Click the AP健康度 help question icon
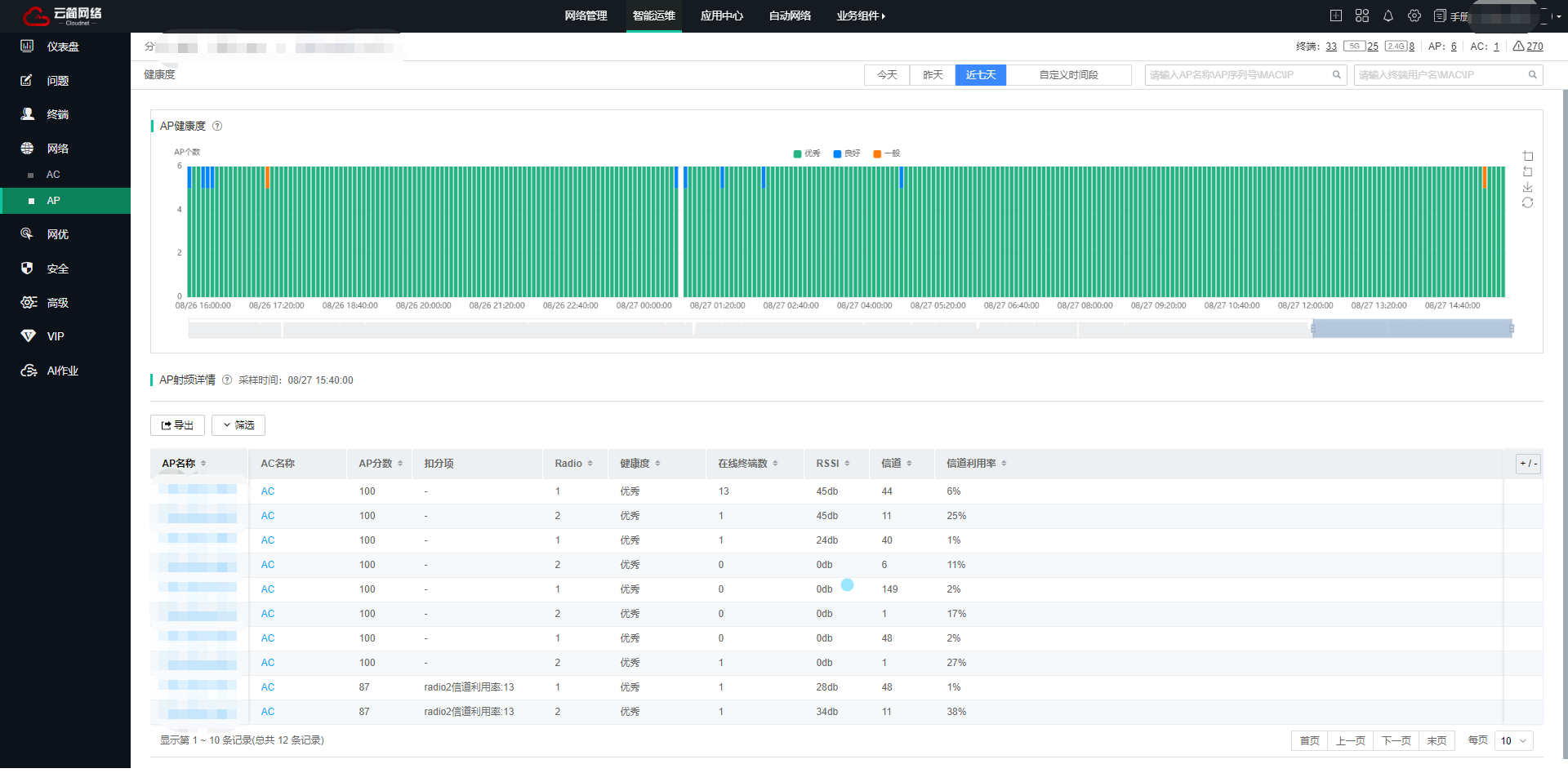 [217, 126]
